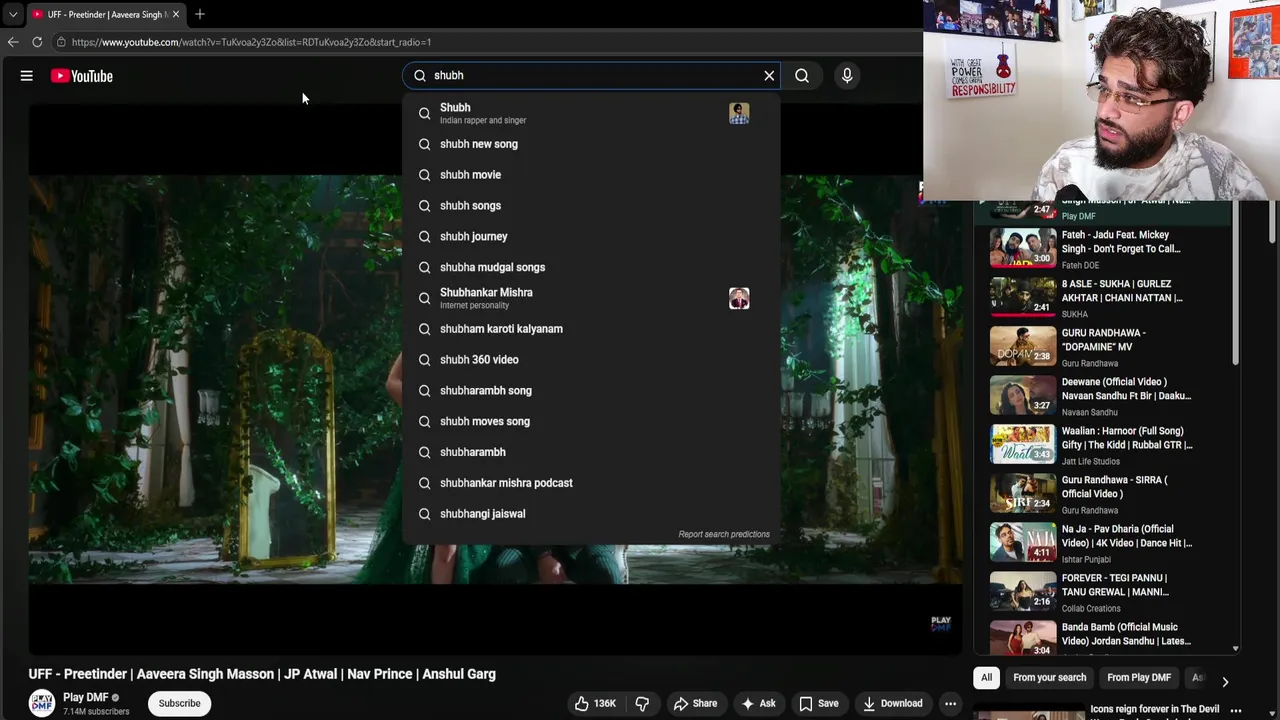
Task: Choose suggestion shubhangi jaiswal
Action: pyautogui.click(x=590, y=514)
